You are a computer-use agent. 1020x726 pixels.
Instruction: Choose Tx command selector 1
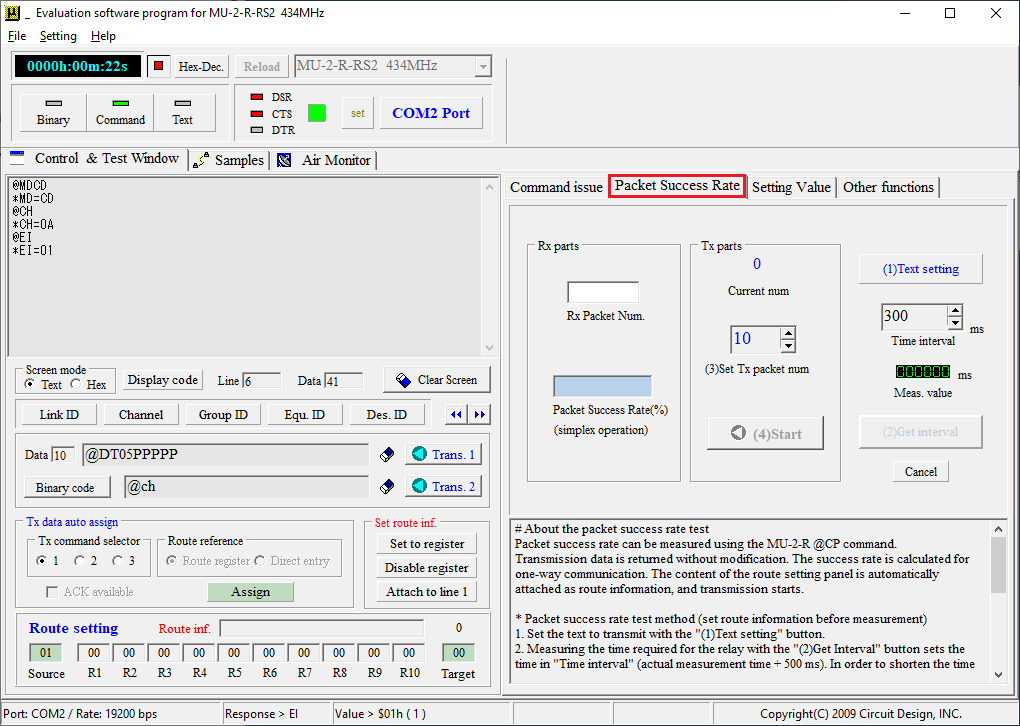pos(42,560)
